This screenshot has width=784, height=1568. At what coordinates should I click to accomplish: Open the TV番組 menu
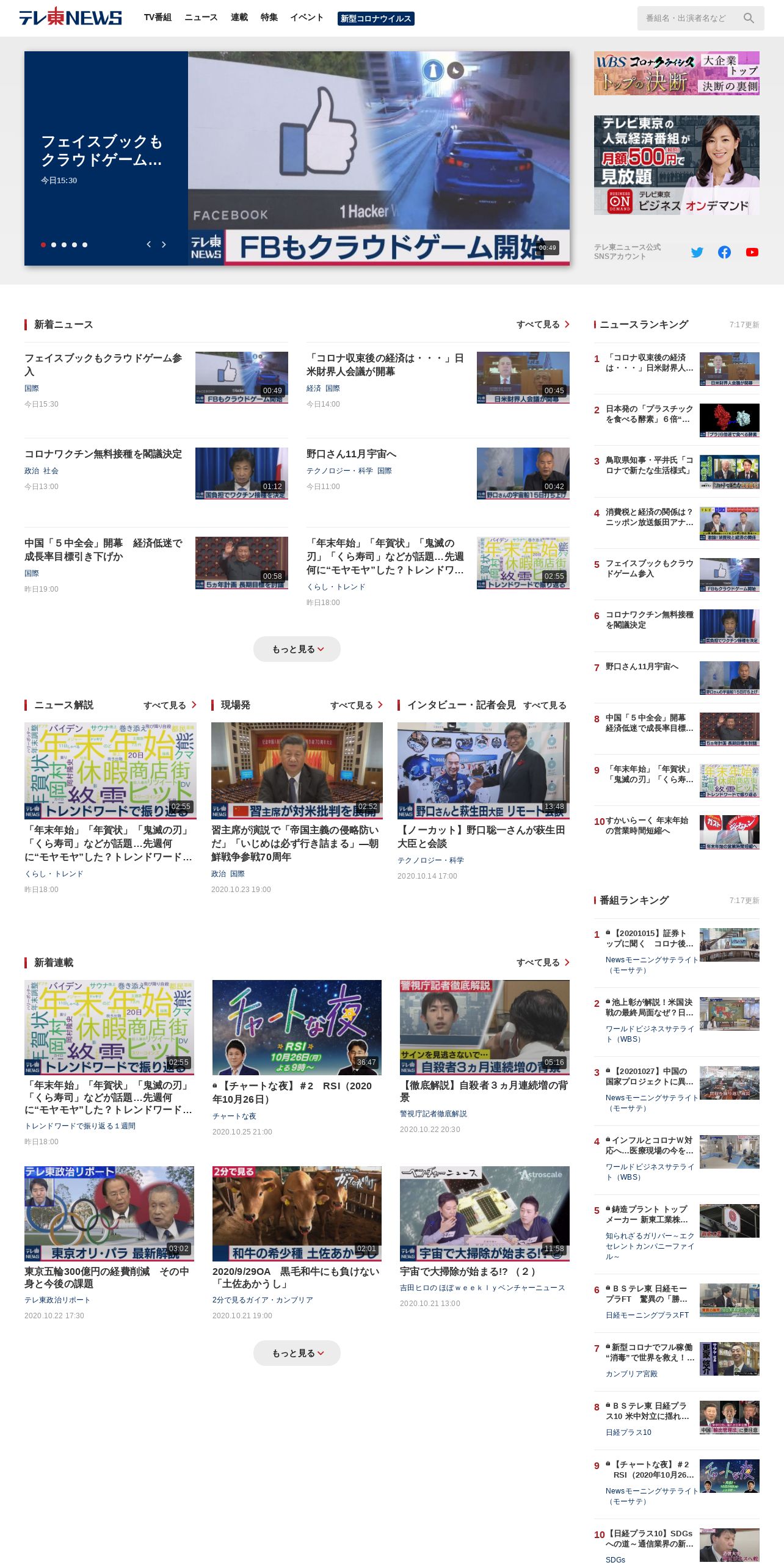pos(158,18)
